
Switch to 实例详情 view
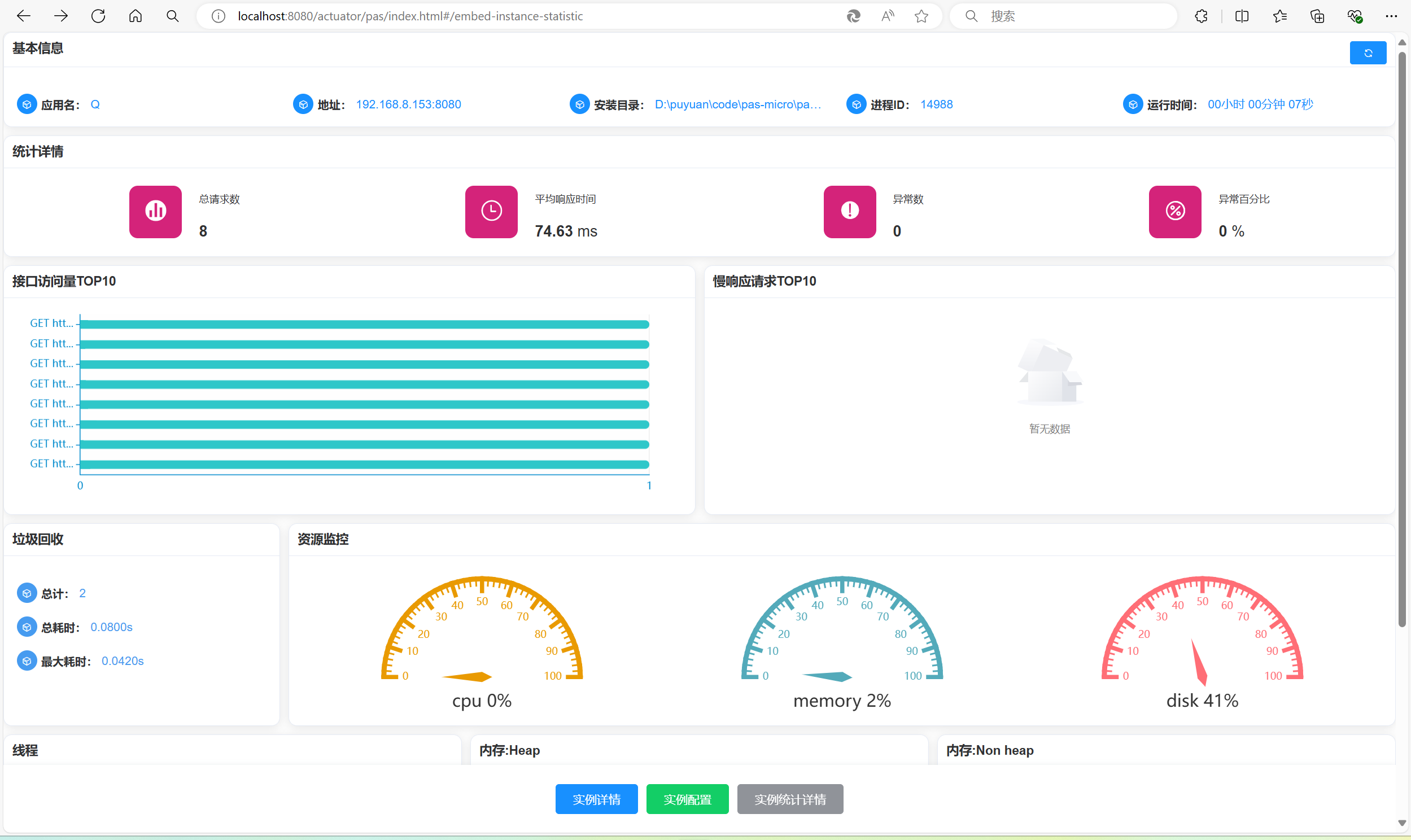[596, 799]
